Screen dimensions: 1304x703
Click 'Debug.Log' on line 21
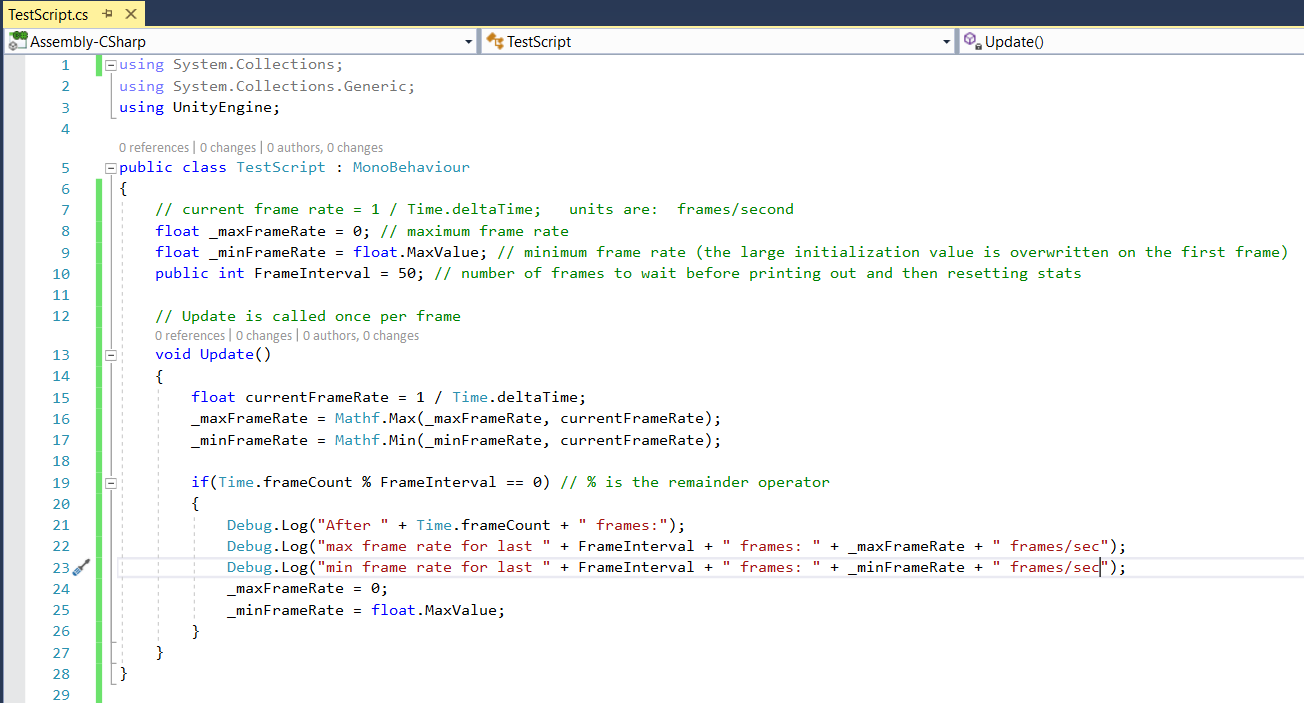[267, 525]
